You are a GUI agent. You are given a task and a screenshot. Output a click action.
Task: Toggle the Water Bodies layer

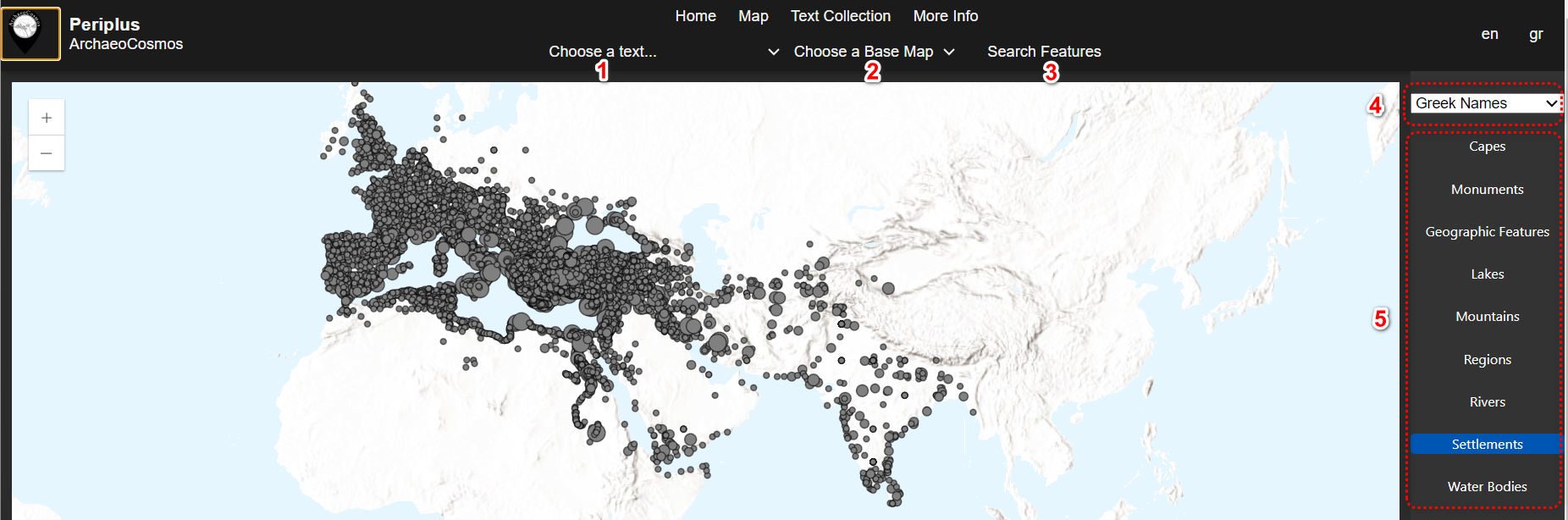click(1487, 487)
